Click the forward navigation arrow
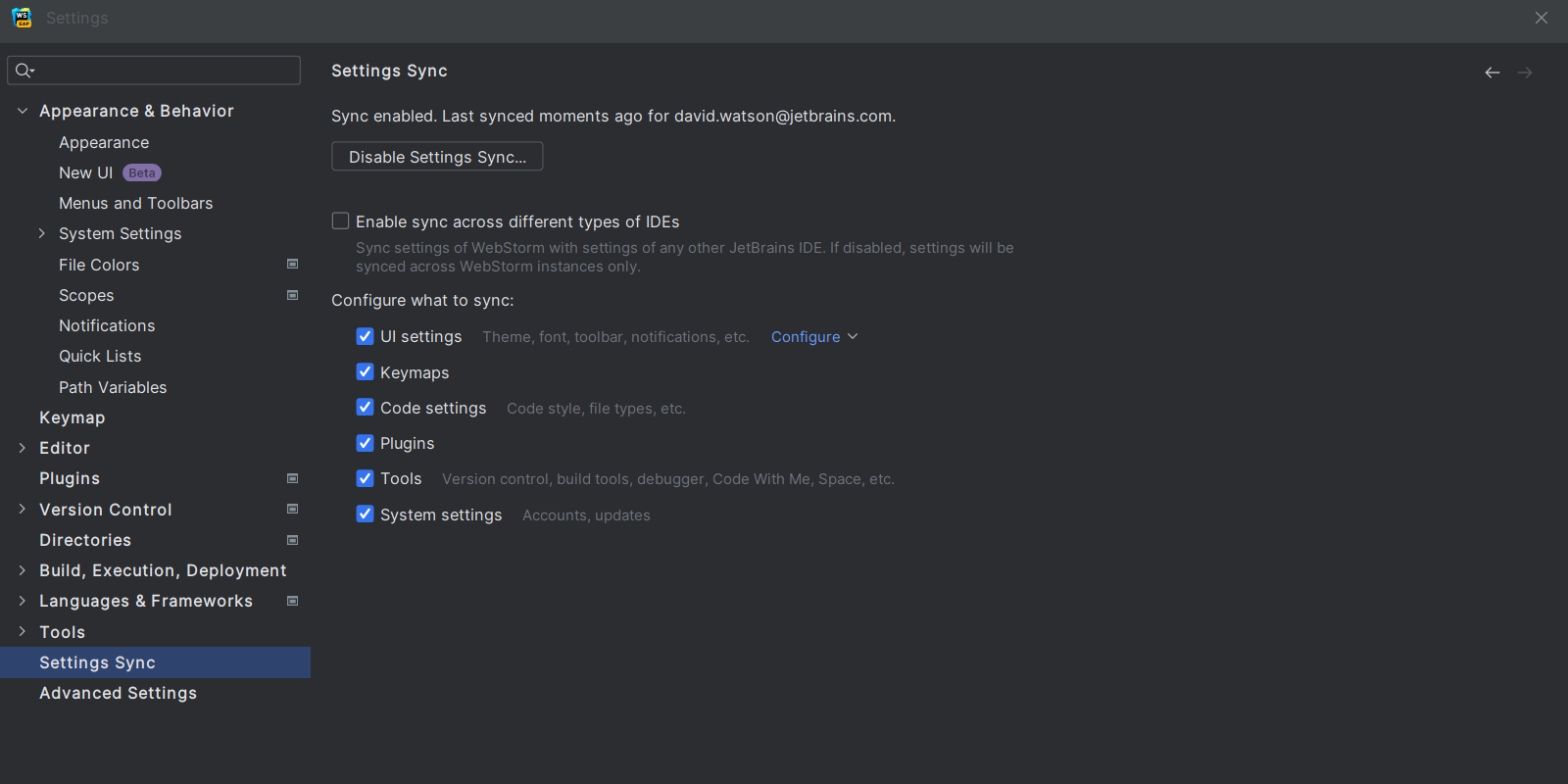The image size is (1568, 784). click(x=1525, y=73)
